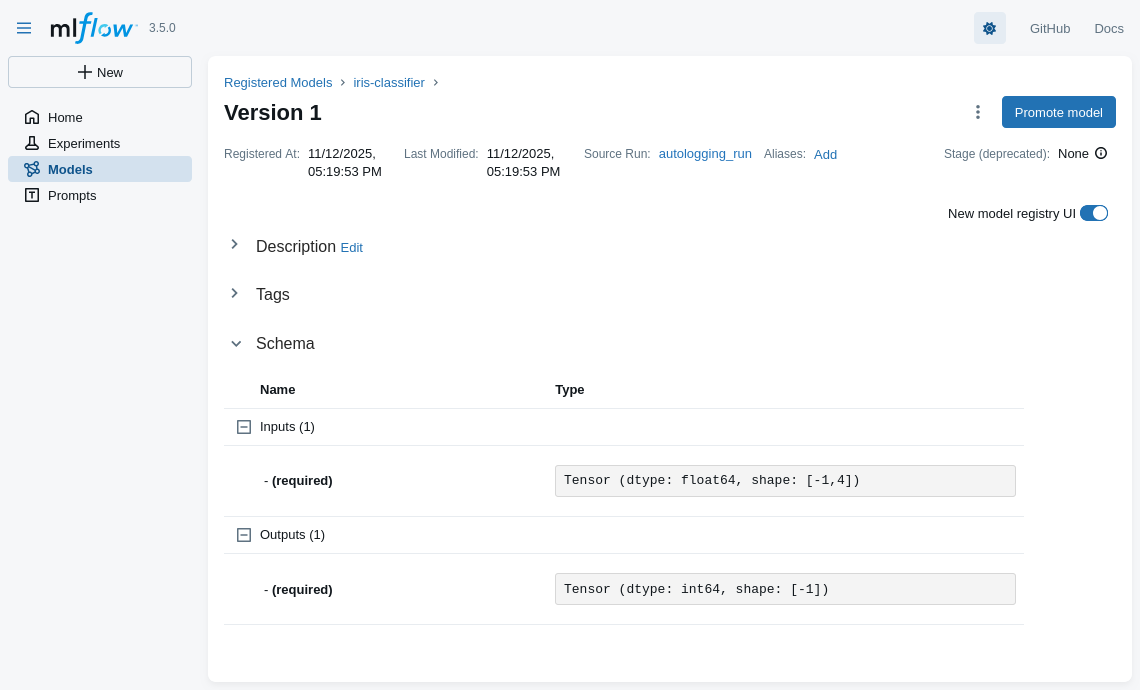The width and height of the screenshot is (1140, 690).
Task: Expand the Tags section chevron
Action: click(x=235, y=293)
